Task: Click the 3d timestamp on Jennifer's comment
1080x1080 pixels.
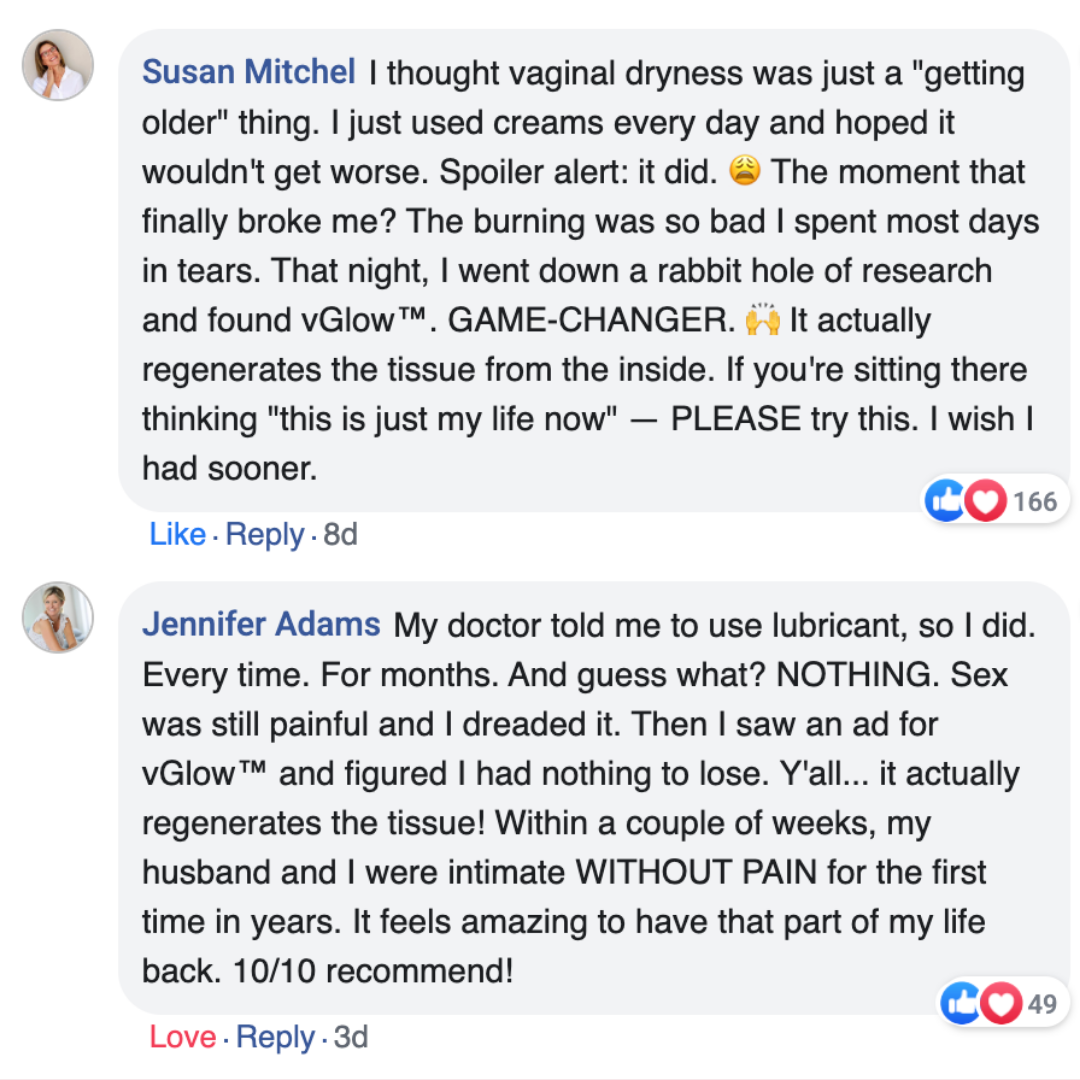Action: click(350, 1037)
